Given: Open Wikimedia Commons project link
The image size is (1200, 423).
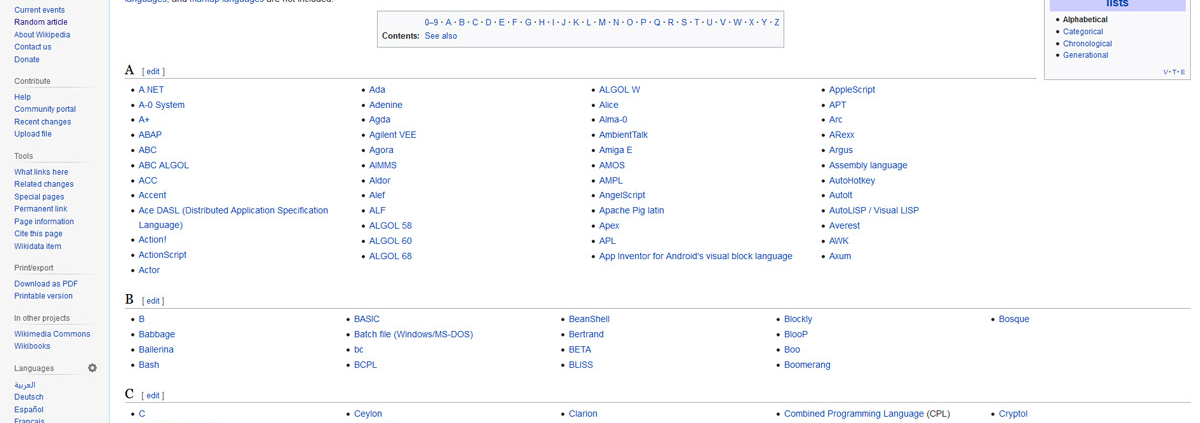Looking at the screenshot, I should 52,334.
